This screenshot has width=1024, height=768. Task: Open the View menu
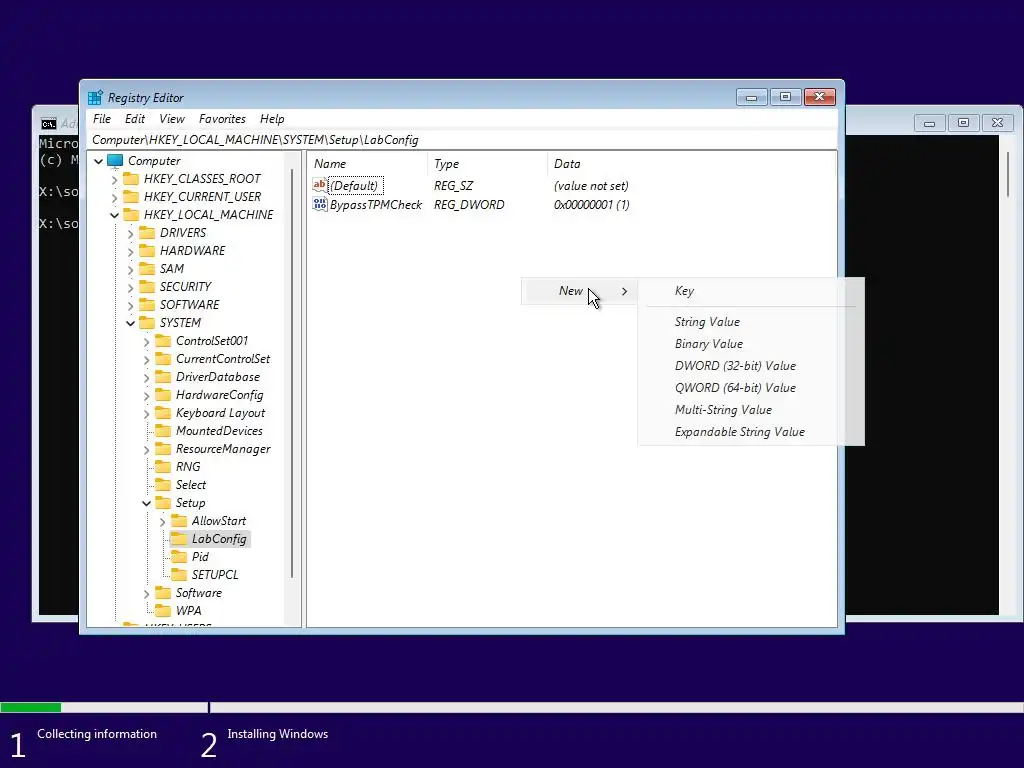(x=172, y=119)
